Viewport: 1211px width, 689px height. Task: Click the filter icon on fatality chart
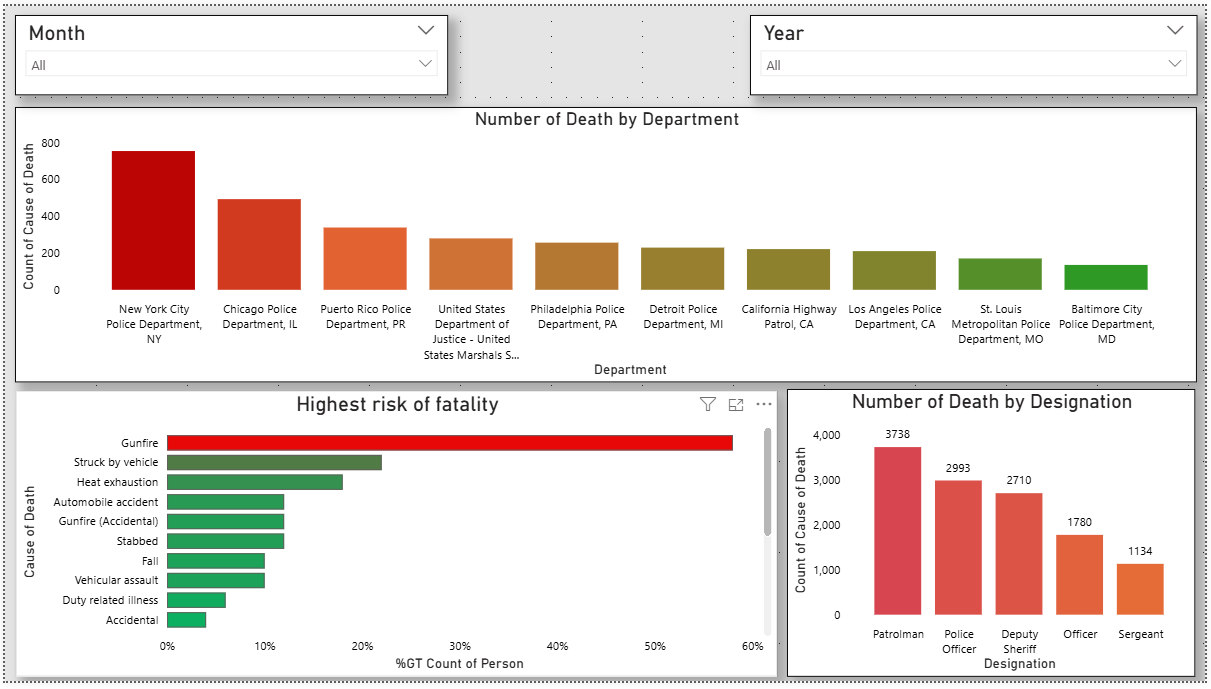tap(708, 405)
